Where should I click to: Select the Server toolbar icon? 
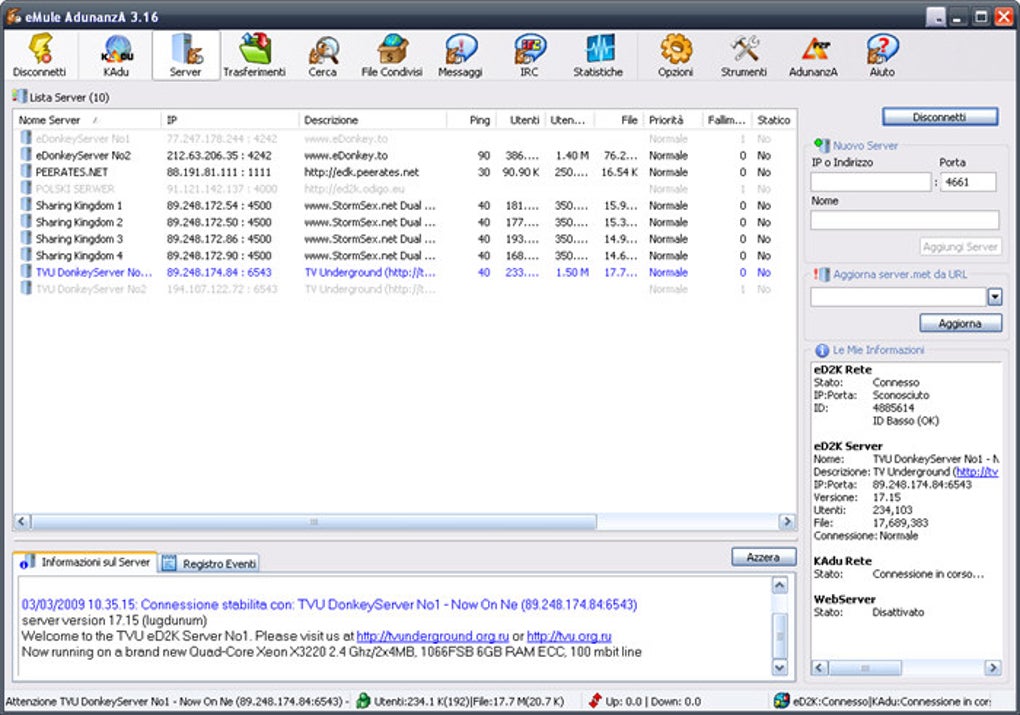pos(185,55)
